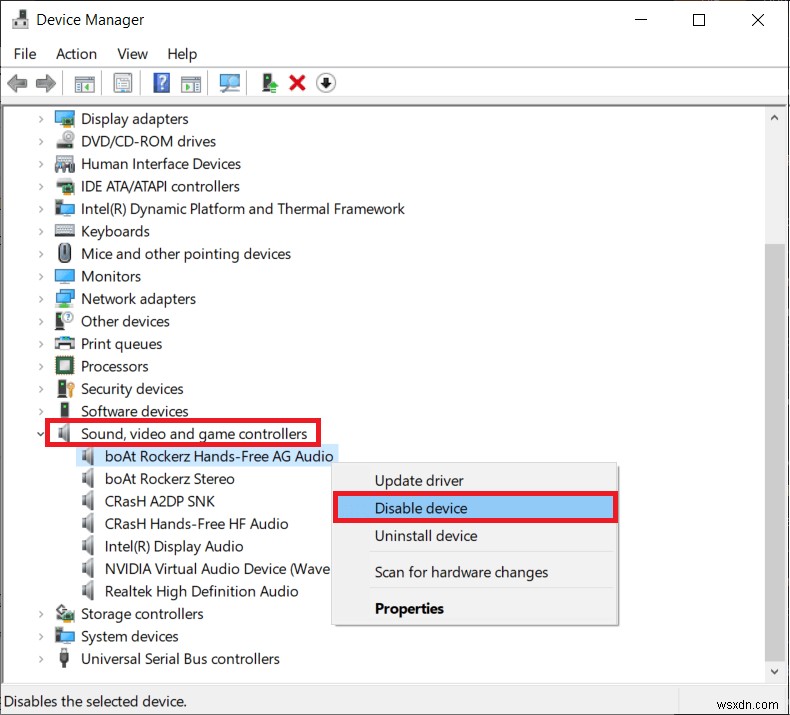Expand Universal Serial Bus controllers chevron
The height and width of the screenshot is (715, 790).
click(x=41, y=659)
